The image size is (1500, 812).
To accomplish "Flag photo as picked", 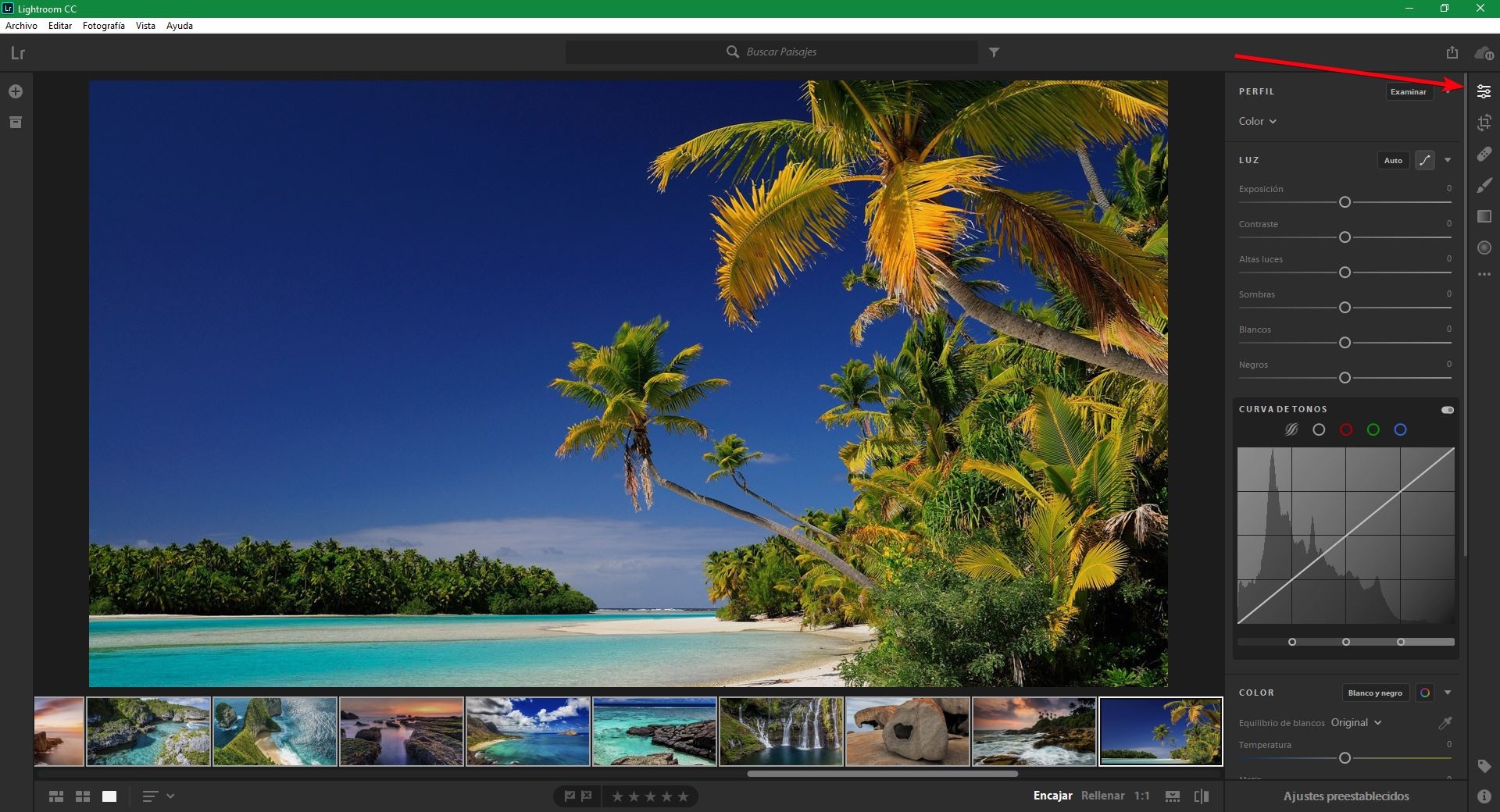I will click(570, 796).
